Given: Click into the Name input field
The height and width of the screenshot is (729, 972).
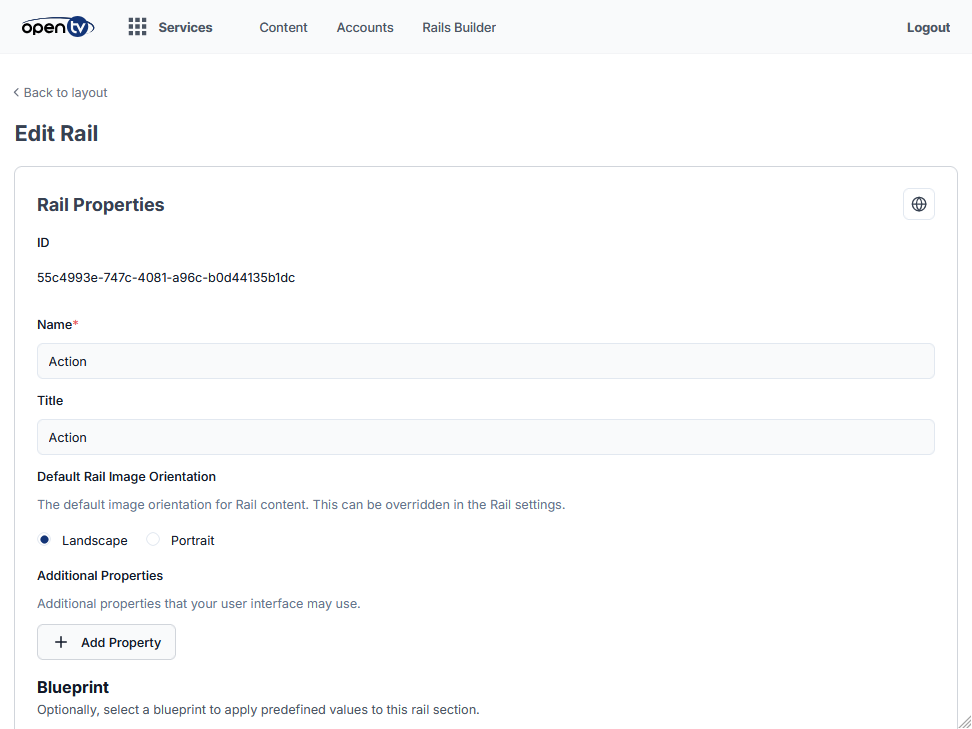Looking at the screenshot, I should click(485, 361).
